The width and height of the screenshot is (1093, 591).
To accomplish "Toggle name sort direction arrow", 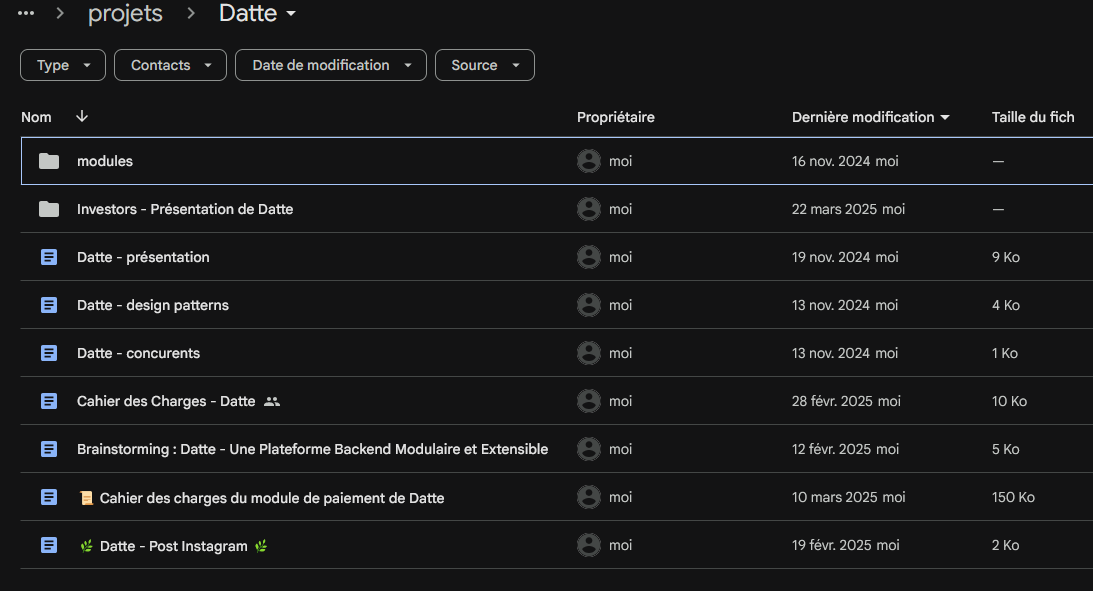I will tap(82, 117).
